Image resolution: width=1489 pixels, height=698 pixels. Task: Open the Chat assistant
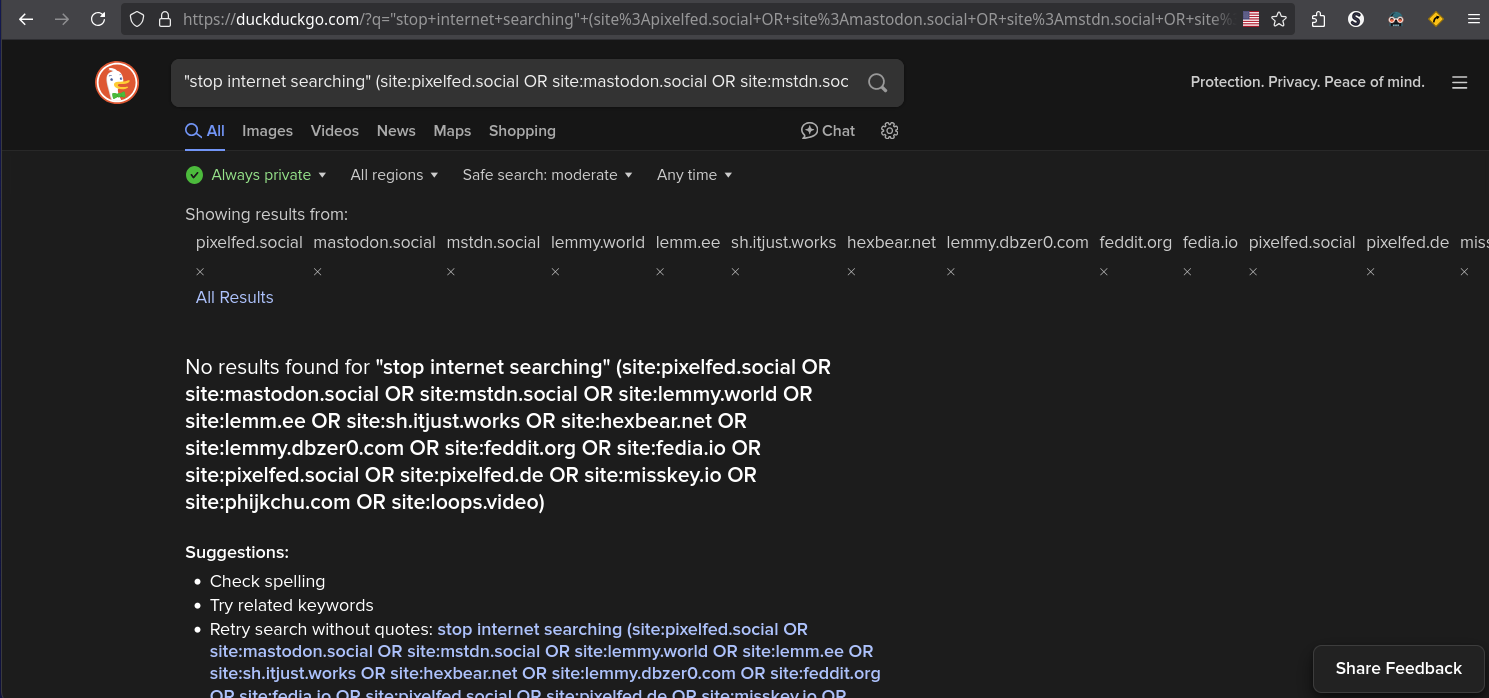tap(828, 131)
